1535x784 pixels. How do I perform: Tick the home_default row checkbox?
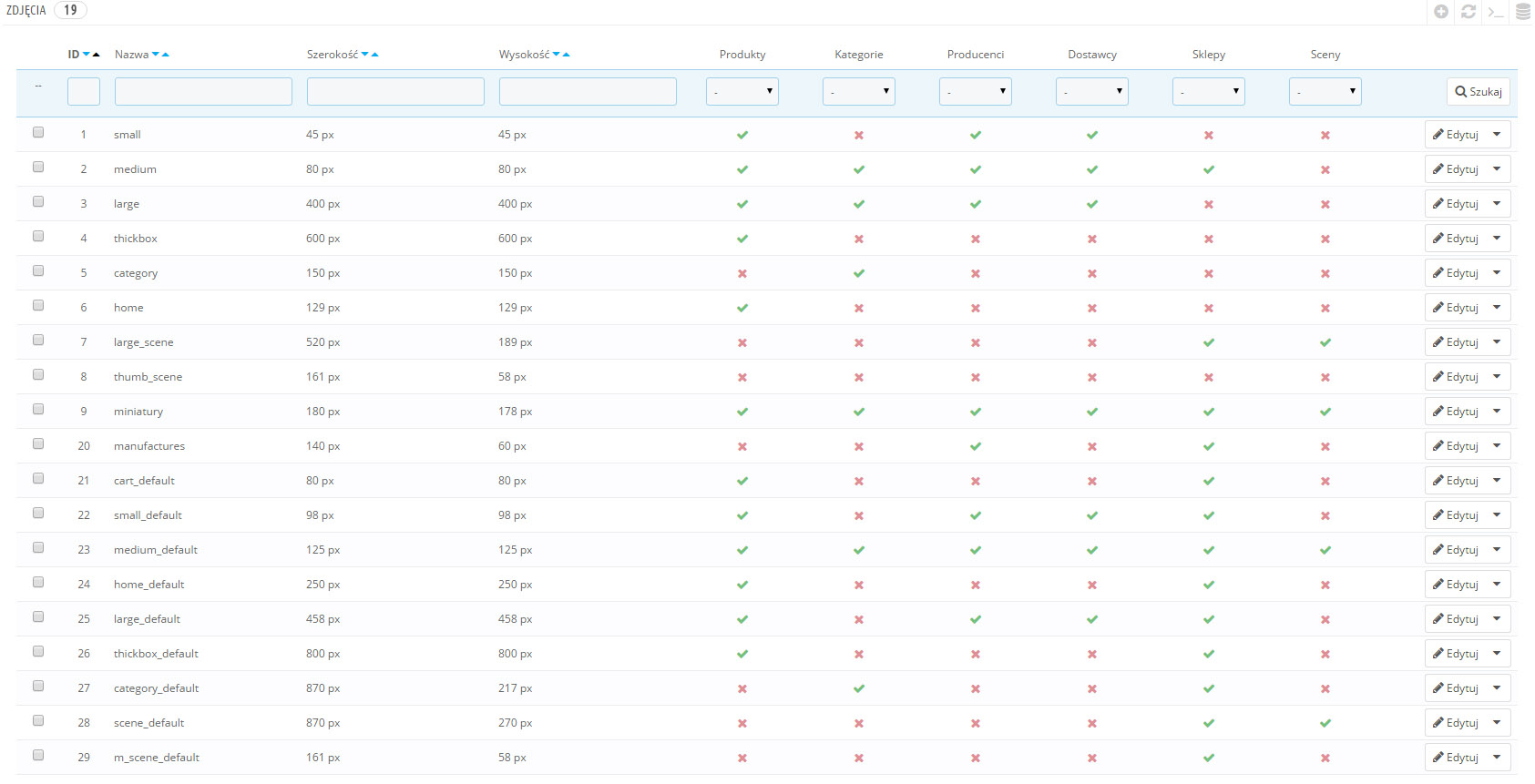pos(38,582)
